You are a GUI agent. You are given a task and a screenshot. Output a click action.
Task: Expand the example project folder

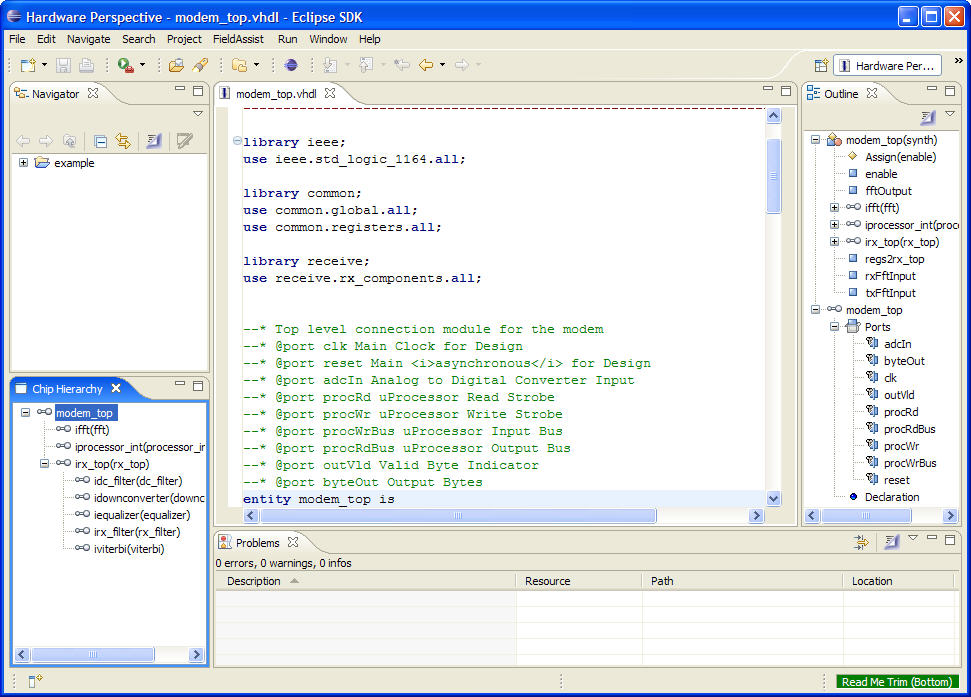[x=24, y=163]
